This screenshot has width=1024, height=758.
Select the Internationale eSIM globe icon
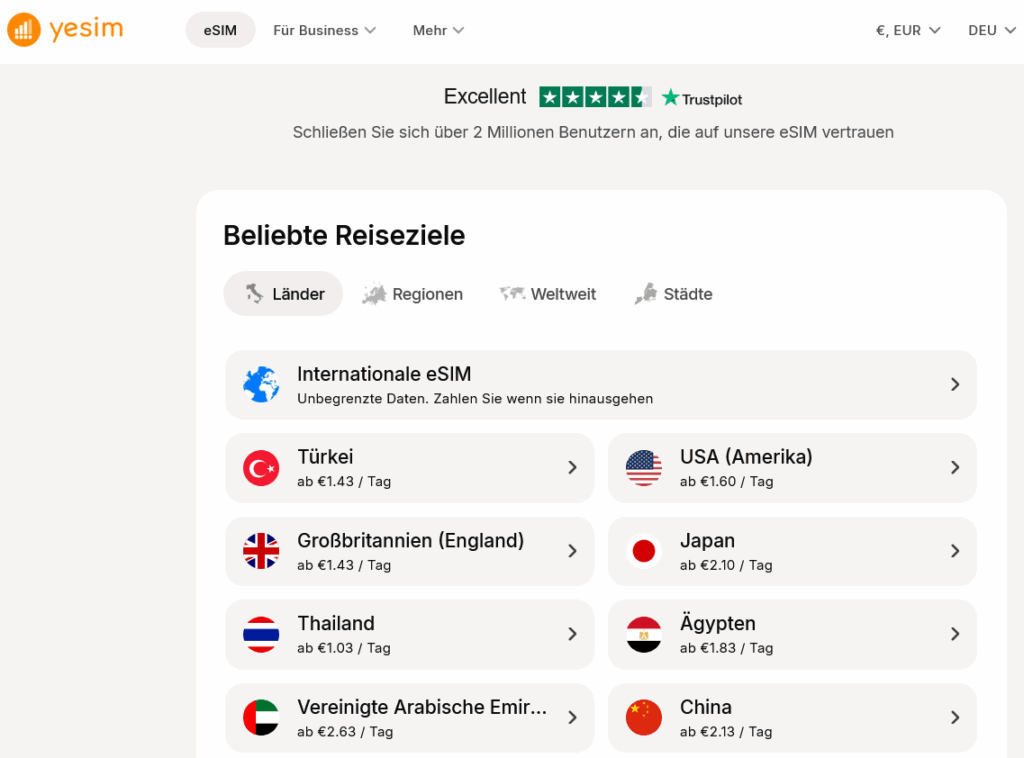(261, 384)
